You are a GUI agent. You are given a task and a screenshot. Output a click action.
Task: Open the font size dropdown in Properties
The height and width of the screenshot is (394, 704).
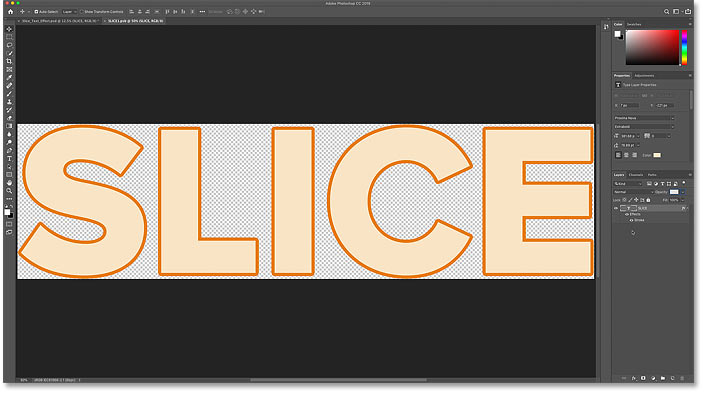[x=638, y=136]
